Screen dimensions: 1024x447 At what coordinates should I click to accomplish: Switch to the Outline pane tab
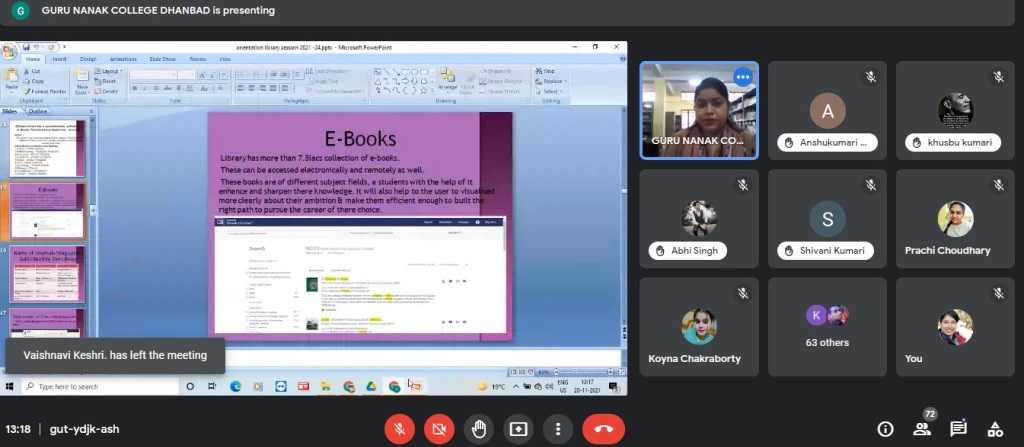click(x=37, y=111)
